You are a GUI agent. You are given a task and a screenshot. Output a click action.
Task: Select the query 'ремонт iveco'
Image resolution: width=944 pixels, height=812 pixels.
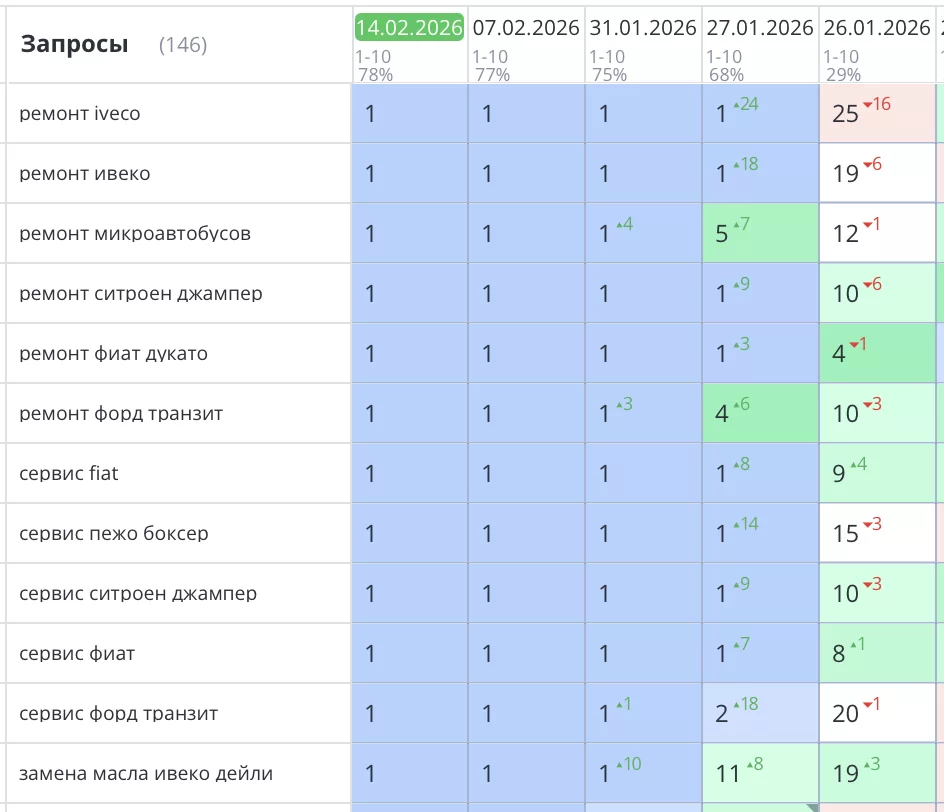coord(80,114)
